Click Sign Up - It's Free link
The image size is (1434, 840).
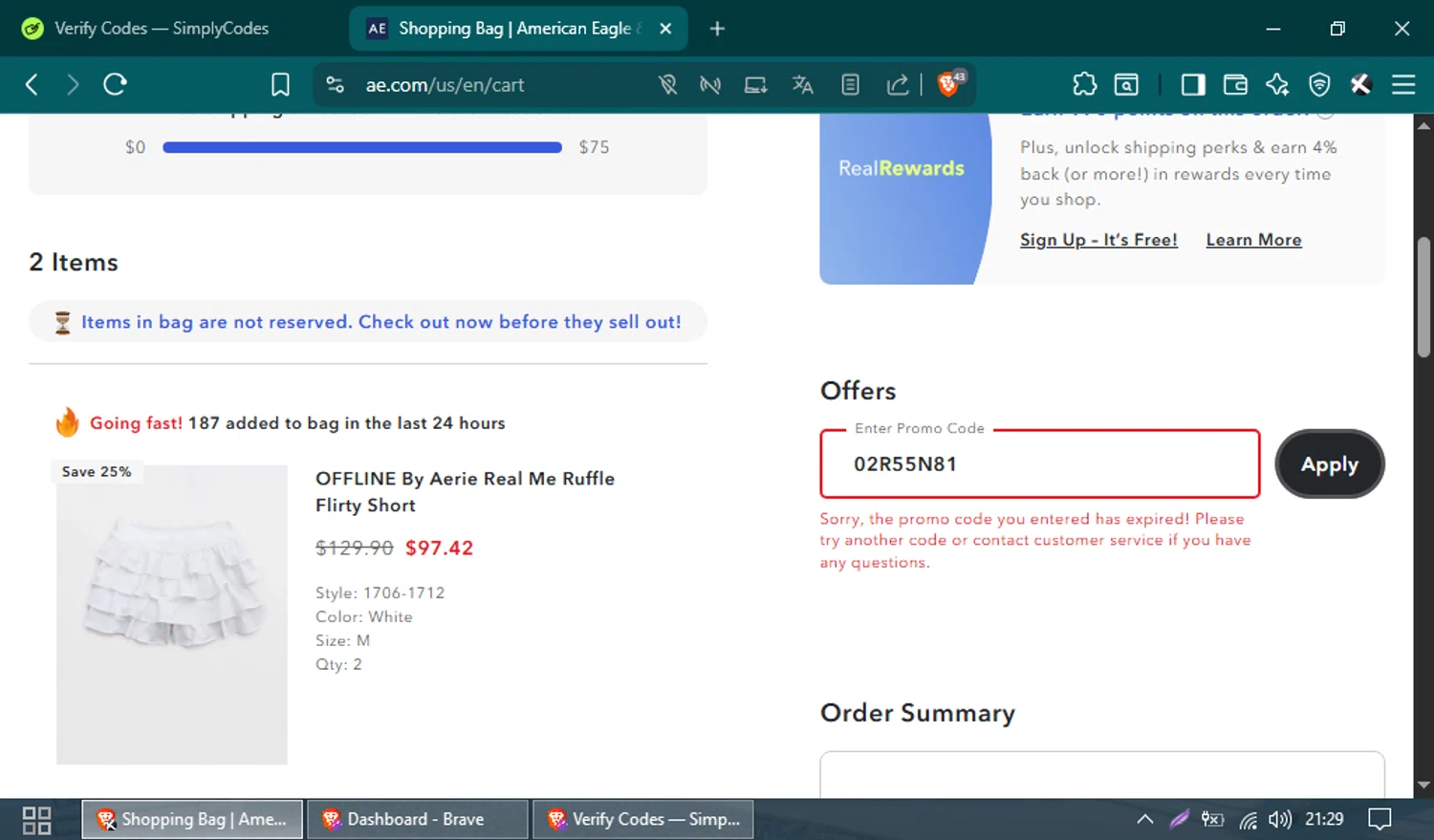(x=1098, y=240)
